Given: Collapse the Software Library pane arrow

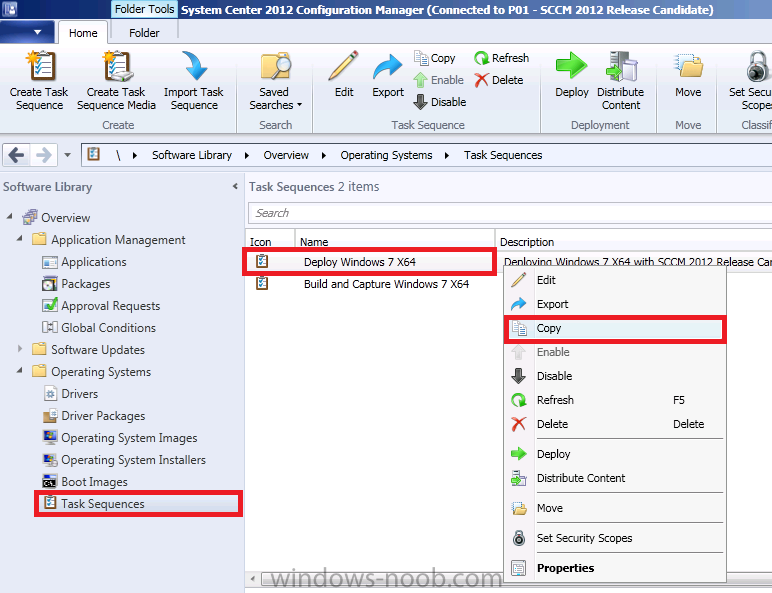Looking at the screenshot, I should point(235,186).
